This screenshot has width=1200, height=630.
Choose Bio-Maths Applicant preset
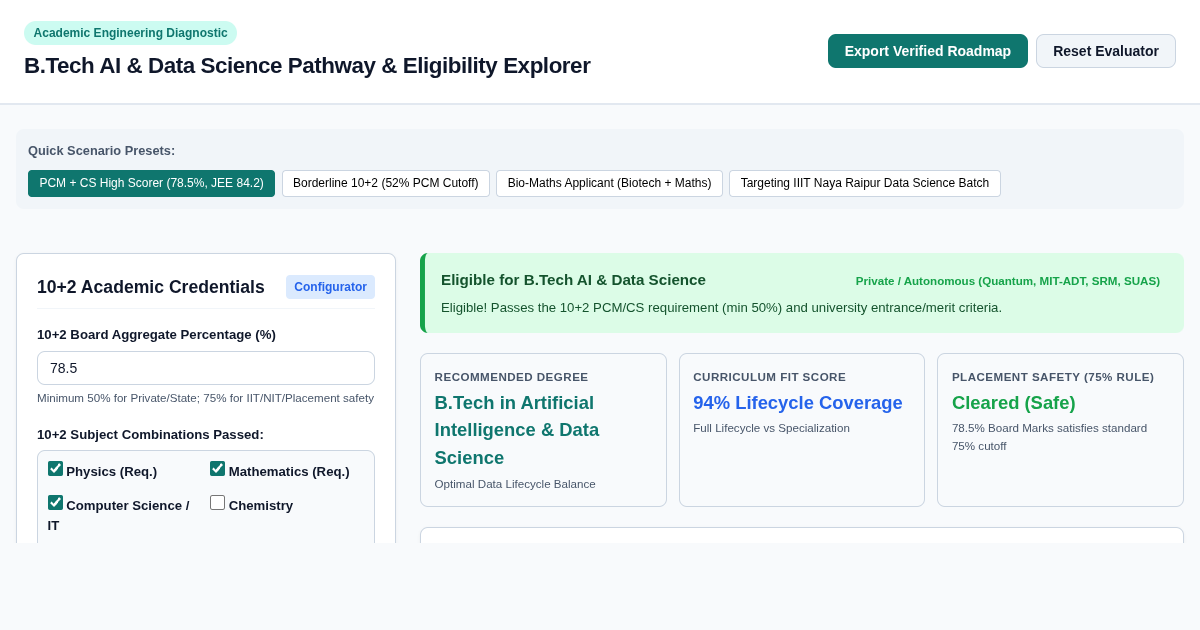point(609,183)
